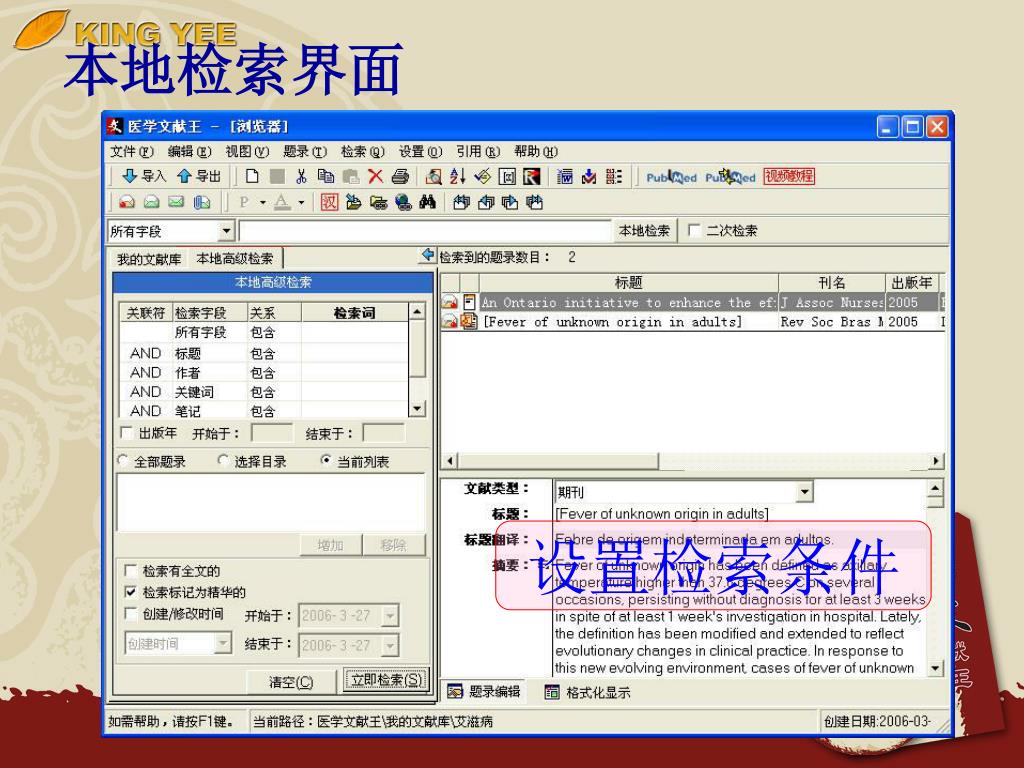Switch to 我的文献库 tab
This screenshot has height=768, width=1024.
pos(149,259)
